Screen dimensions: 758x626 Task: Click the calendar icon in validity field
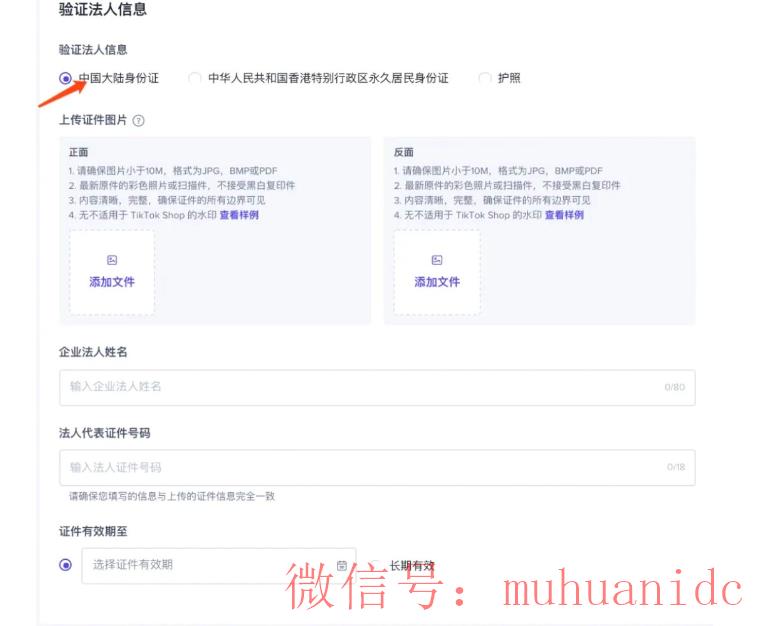(x=342, y=565)
